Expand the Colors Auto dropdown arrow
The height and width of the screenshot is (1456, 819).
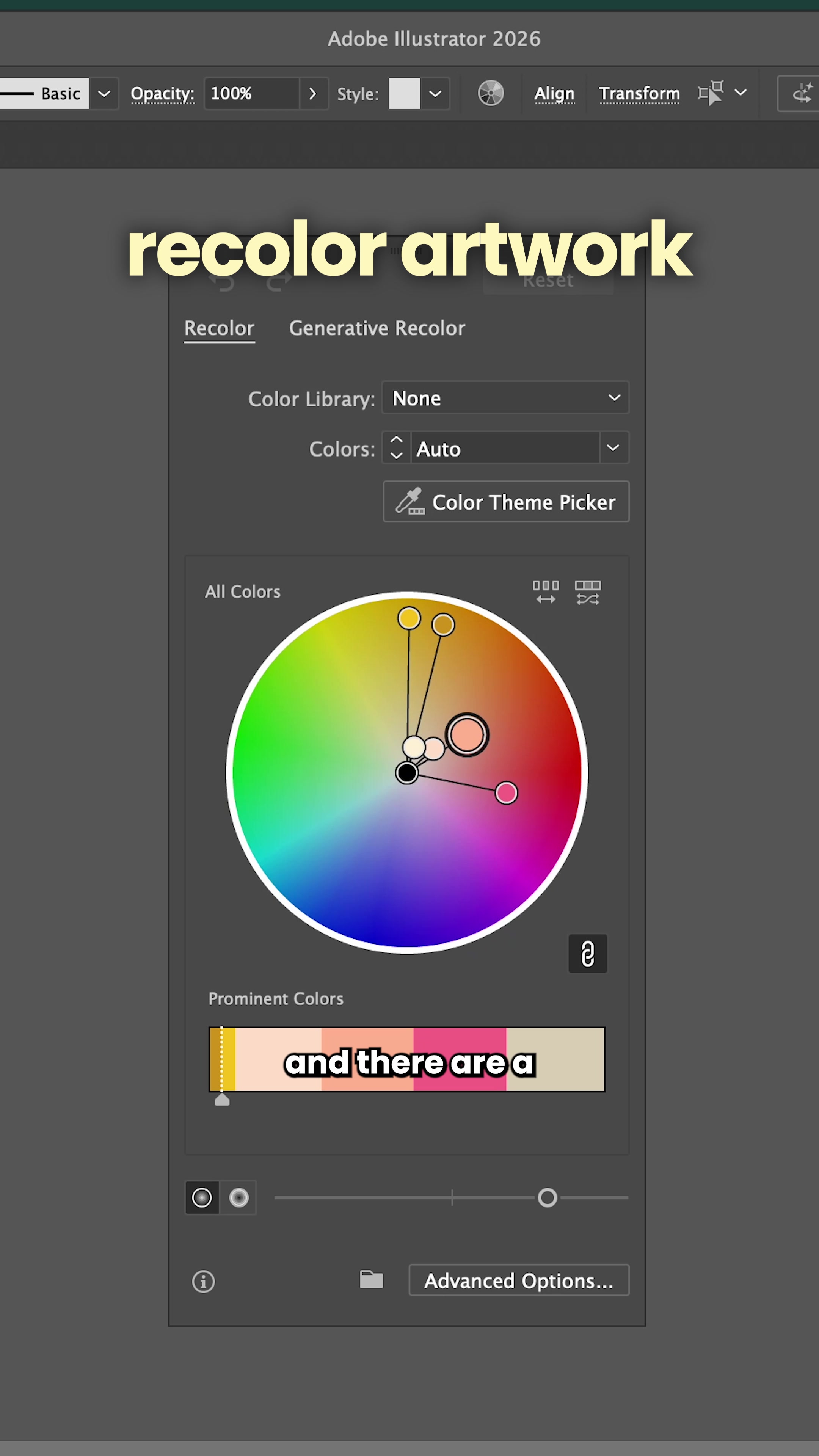click(613, 448)
